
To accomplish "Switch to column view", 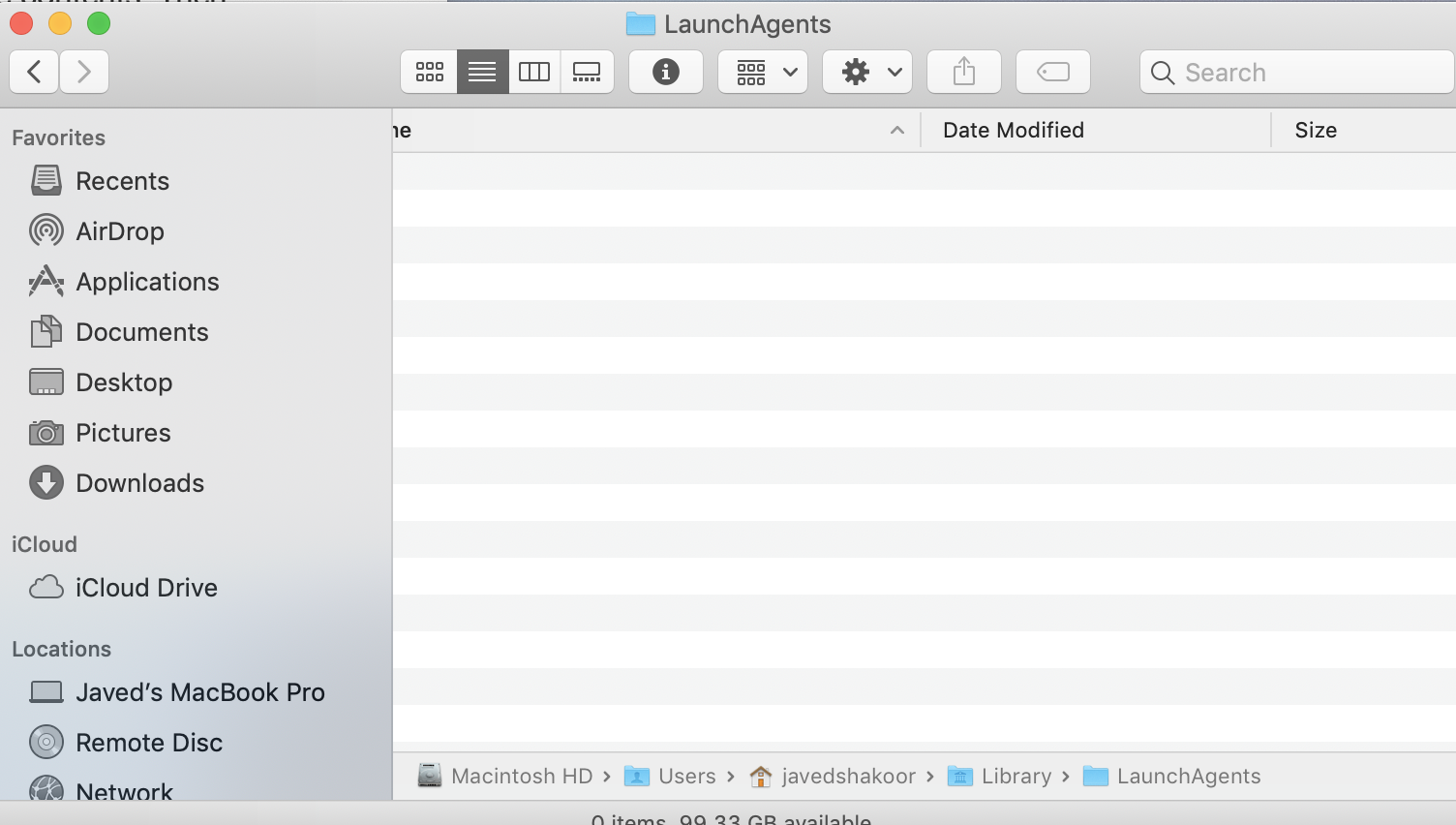I will coord(534,72).
